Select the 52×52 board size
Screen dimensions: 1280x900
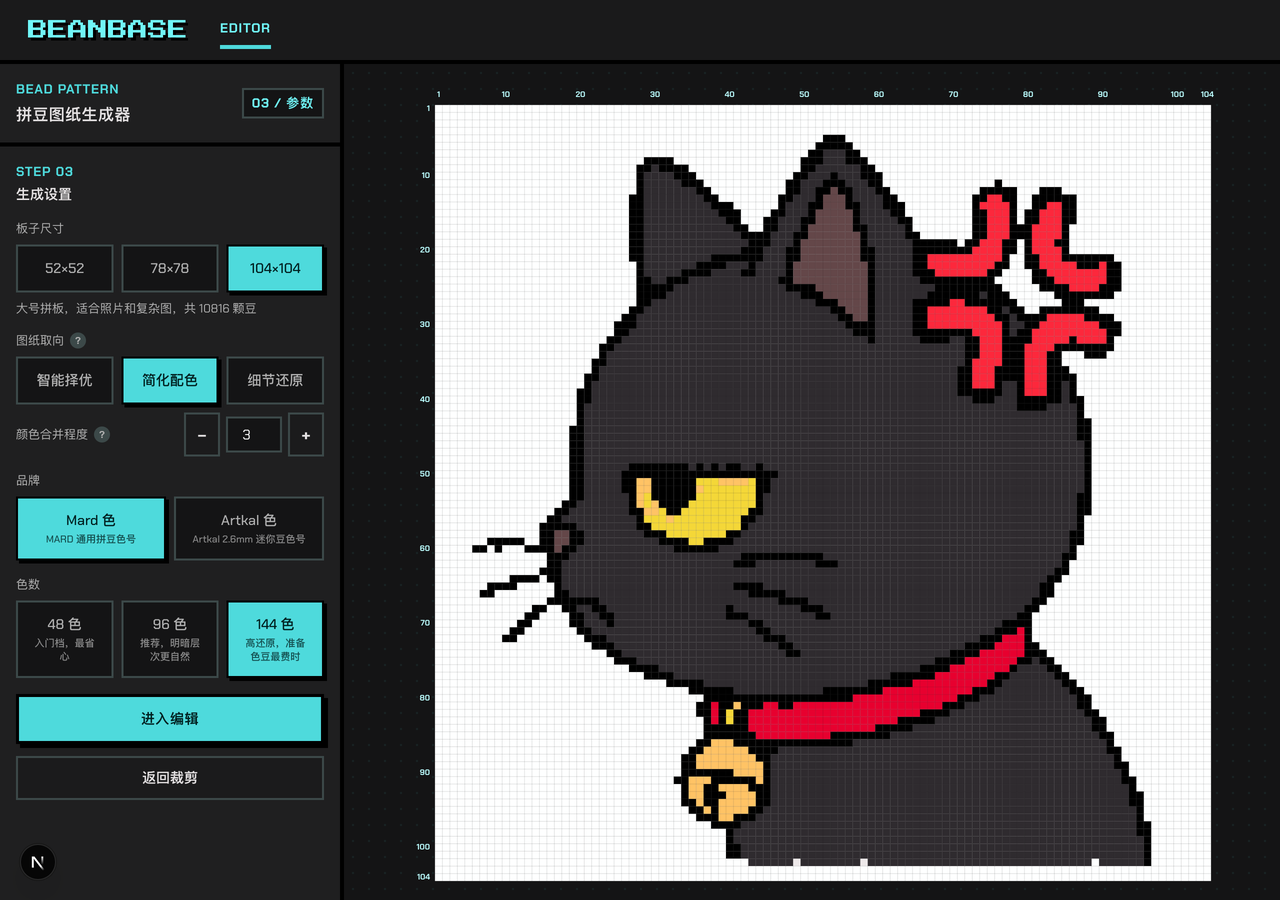65,268
